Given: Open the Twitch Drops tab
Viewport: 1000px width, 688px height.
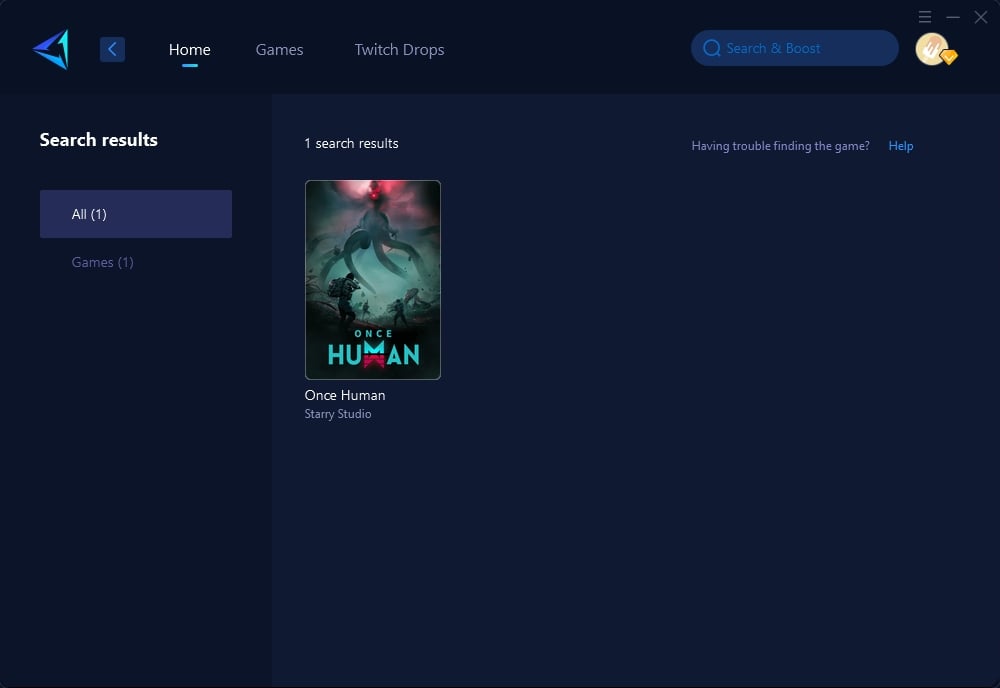Looking at the screenshot, I should 399,49.
